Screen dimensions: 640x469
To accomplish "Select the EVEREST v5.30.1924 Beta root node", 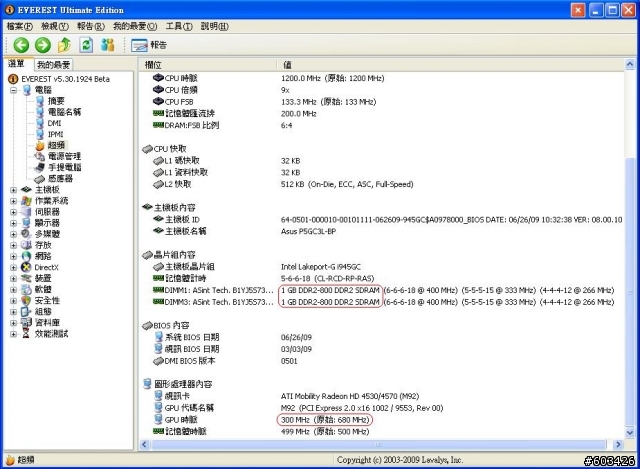I will (65, 79).
